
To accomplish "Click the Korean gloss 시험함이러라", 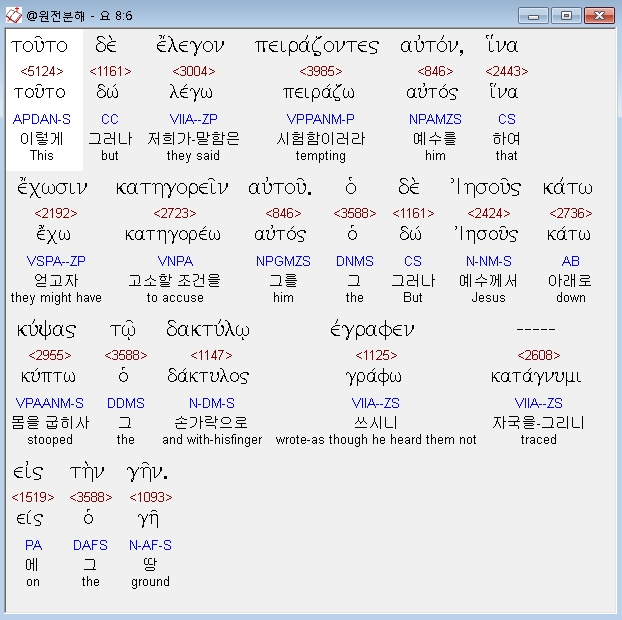I will 321,139.
